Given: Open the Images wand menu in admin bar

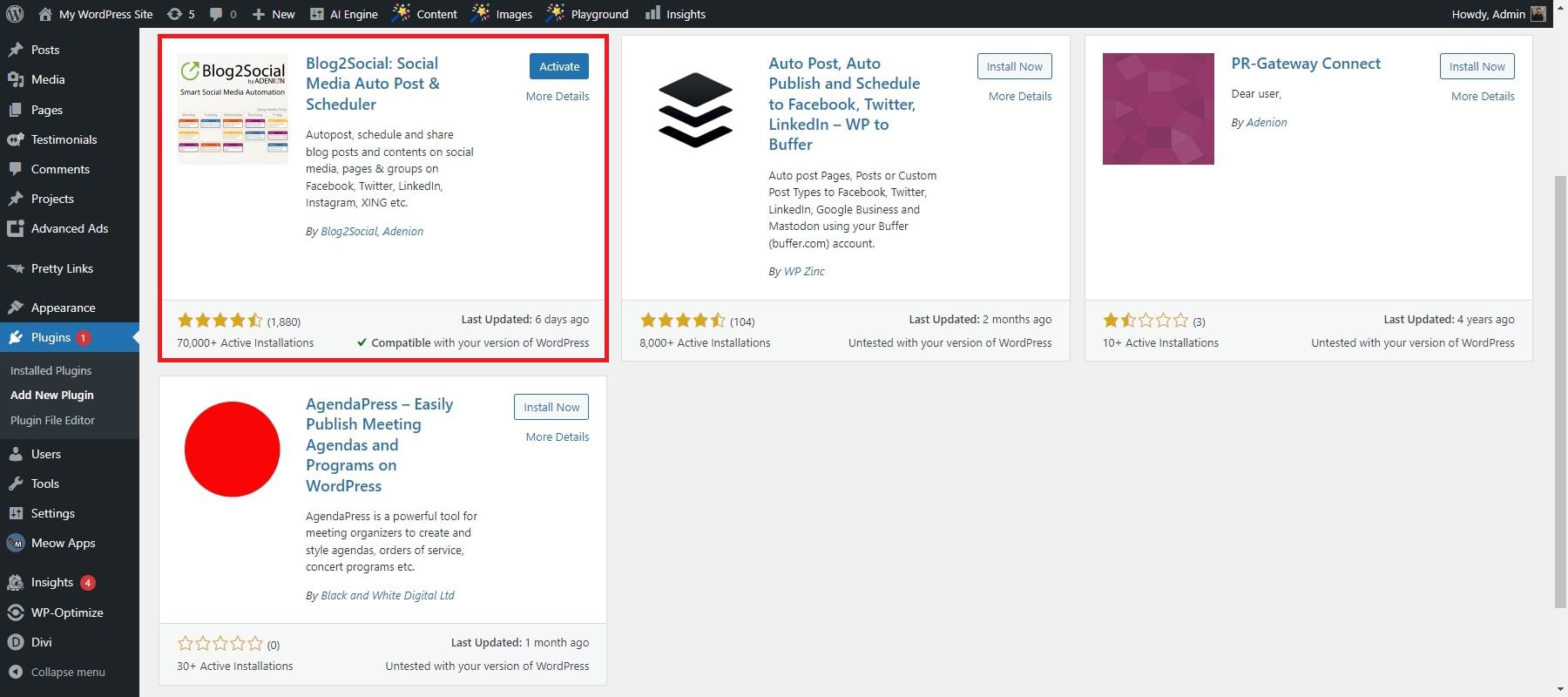Looking at the screenshot, I should (x=503, y=14).
